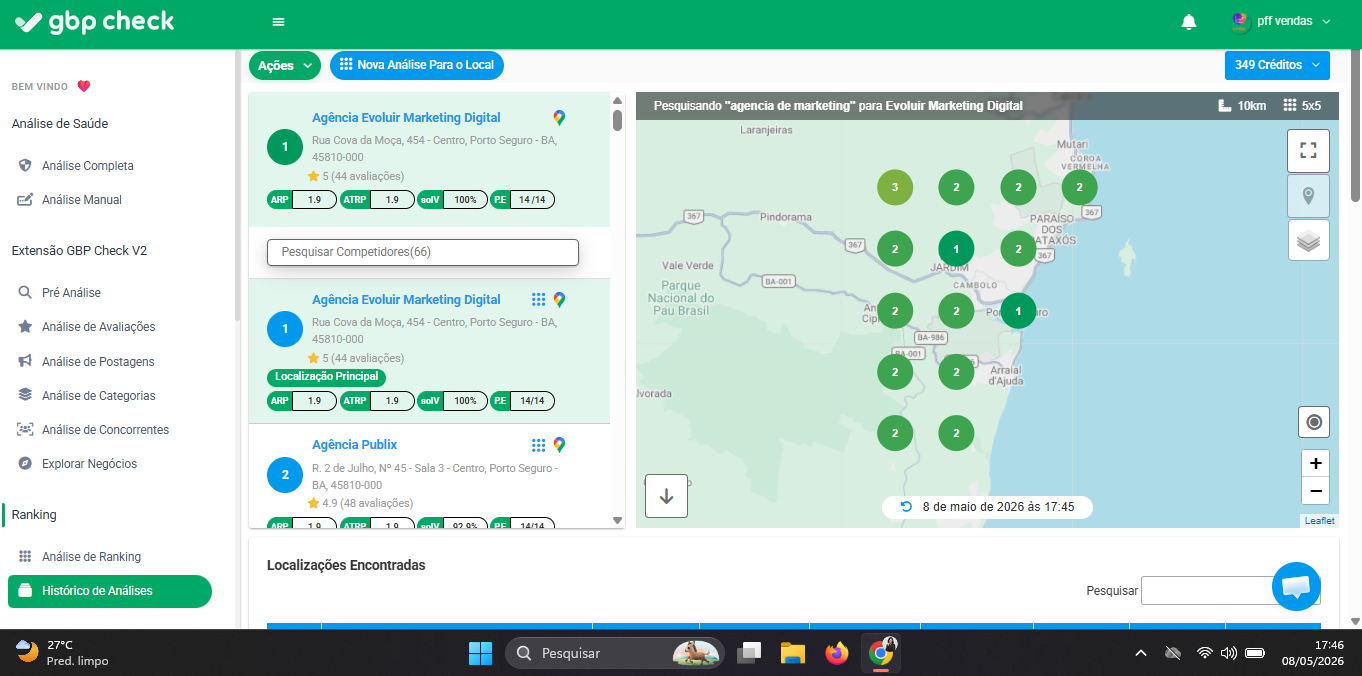Click the compass icon beside Explorar Negócios
The width and height of the screenshot is (1362, 676).
[x=25, y=464]
